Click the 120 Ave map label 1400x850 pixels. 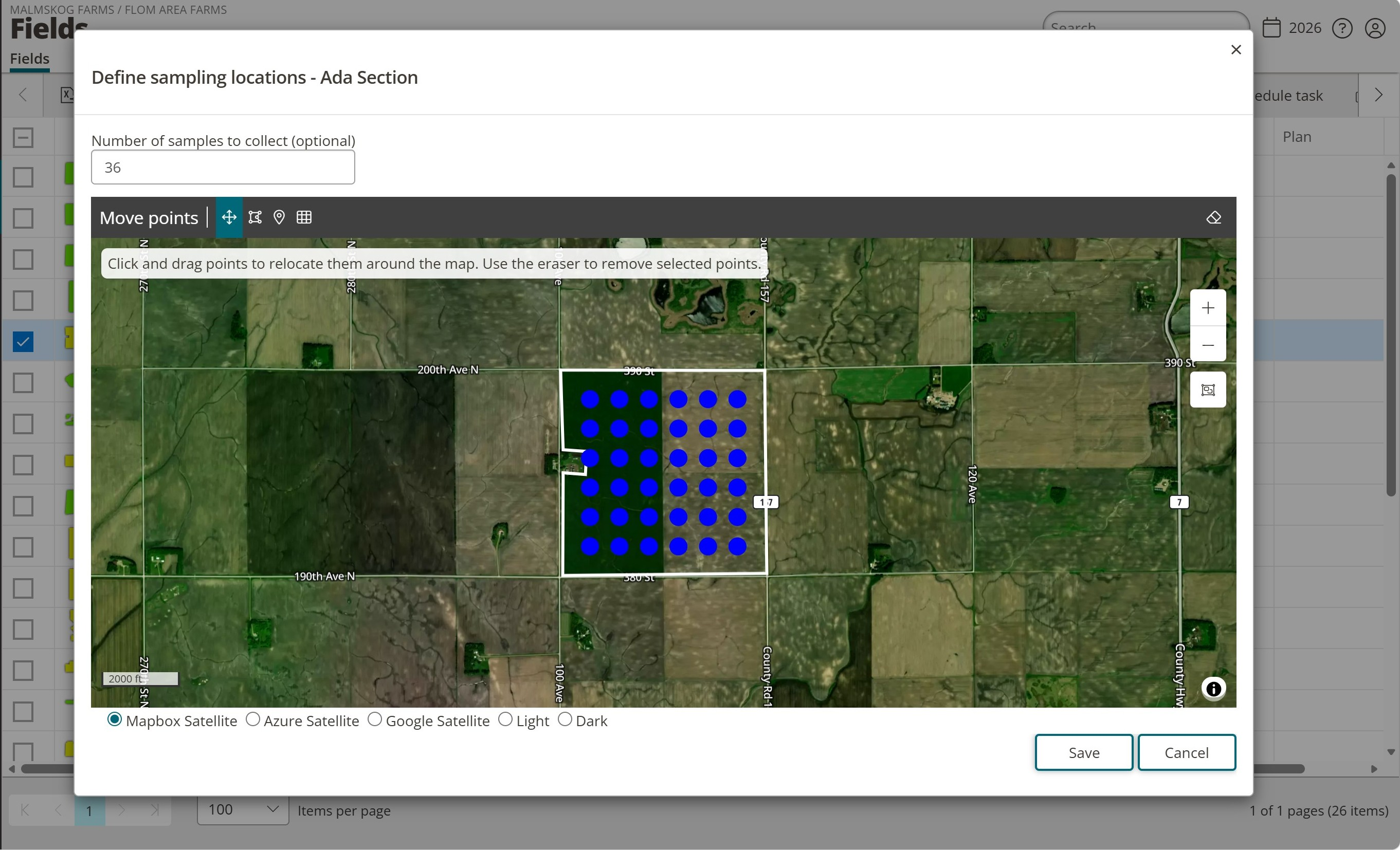[972, 484]
